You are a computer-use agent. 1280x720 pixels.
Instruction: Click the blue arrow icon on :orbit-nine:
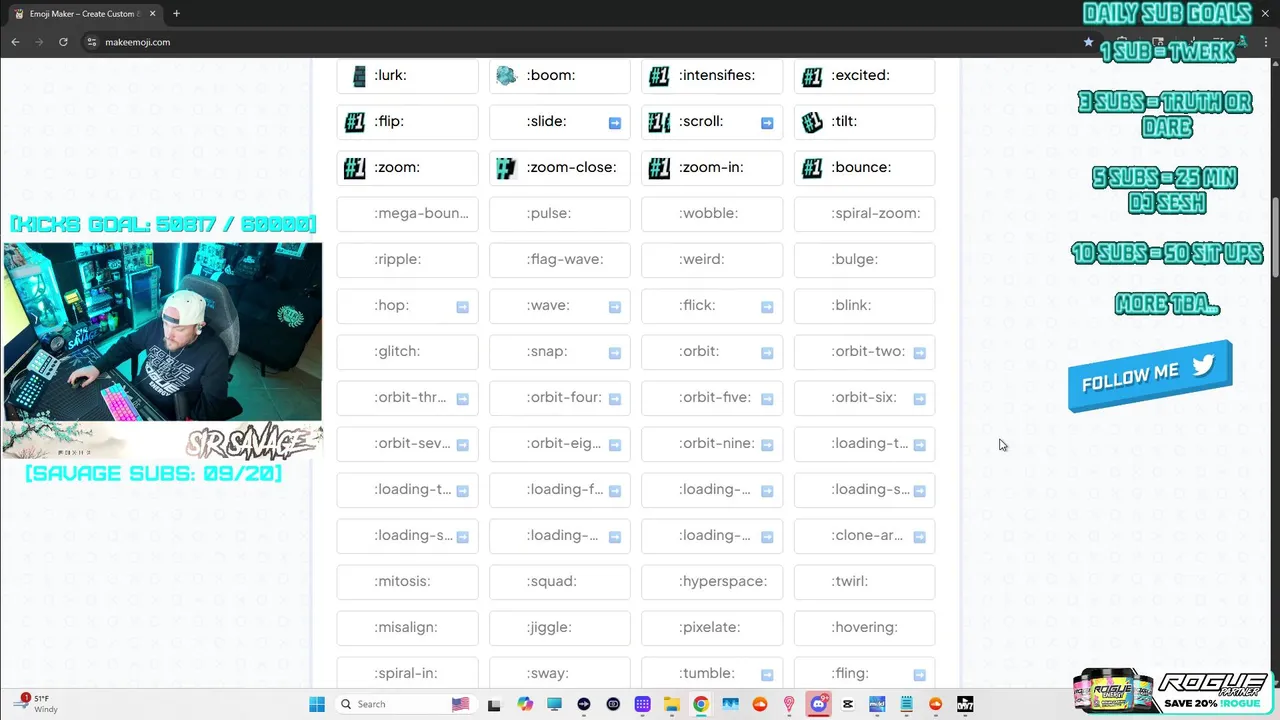click(767, 445)
